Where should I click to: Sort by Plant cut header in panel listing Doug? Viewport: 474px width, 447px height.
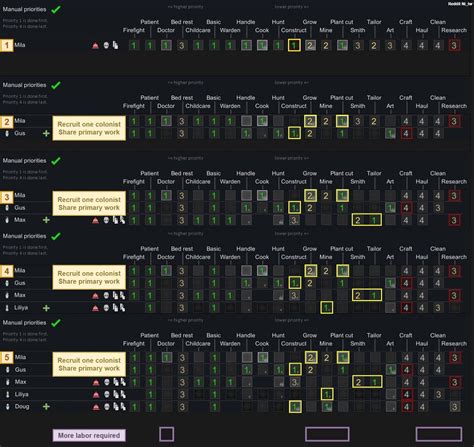point(342,335)
